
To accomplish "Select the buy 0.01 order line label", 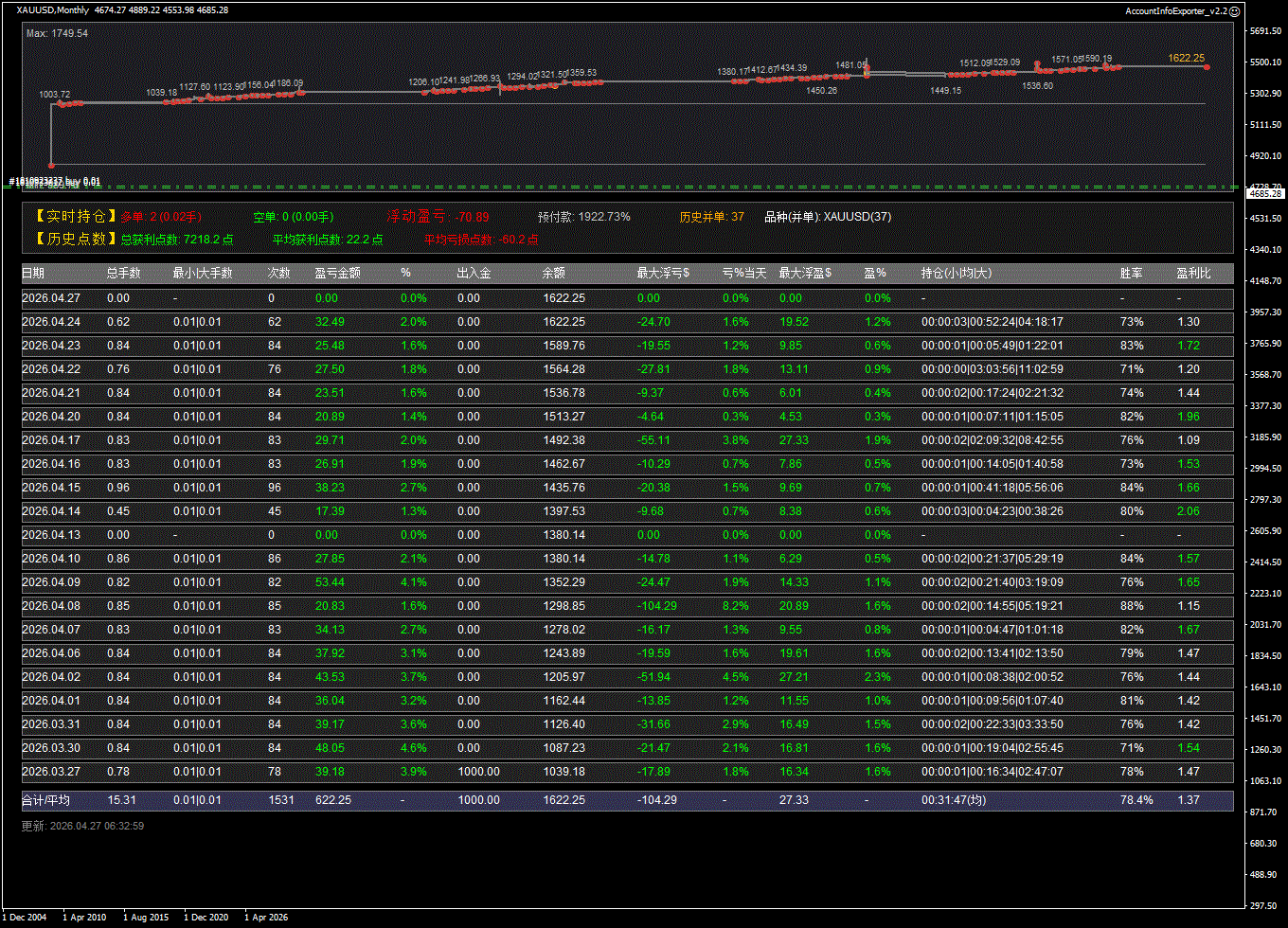I will coord(55,181).
